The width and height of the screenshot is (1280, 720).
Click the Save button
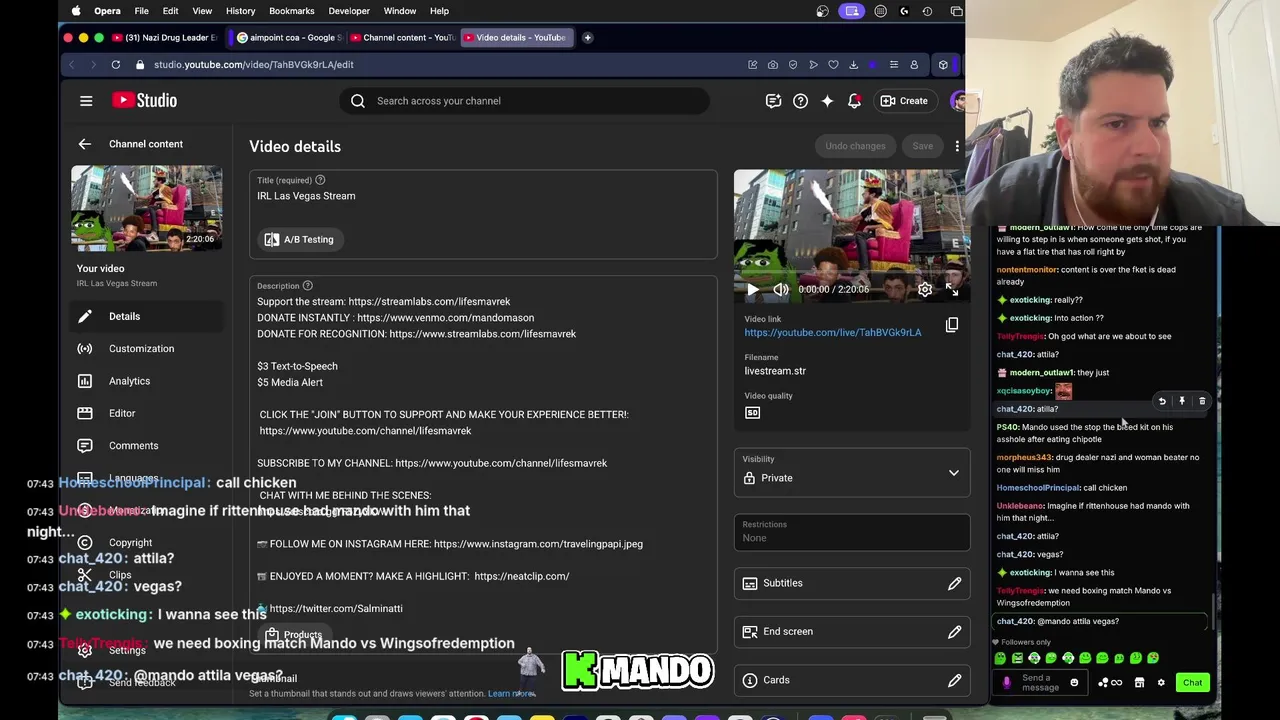coord(922,146)
